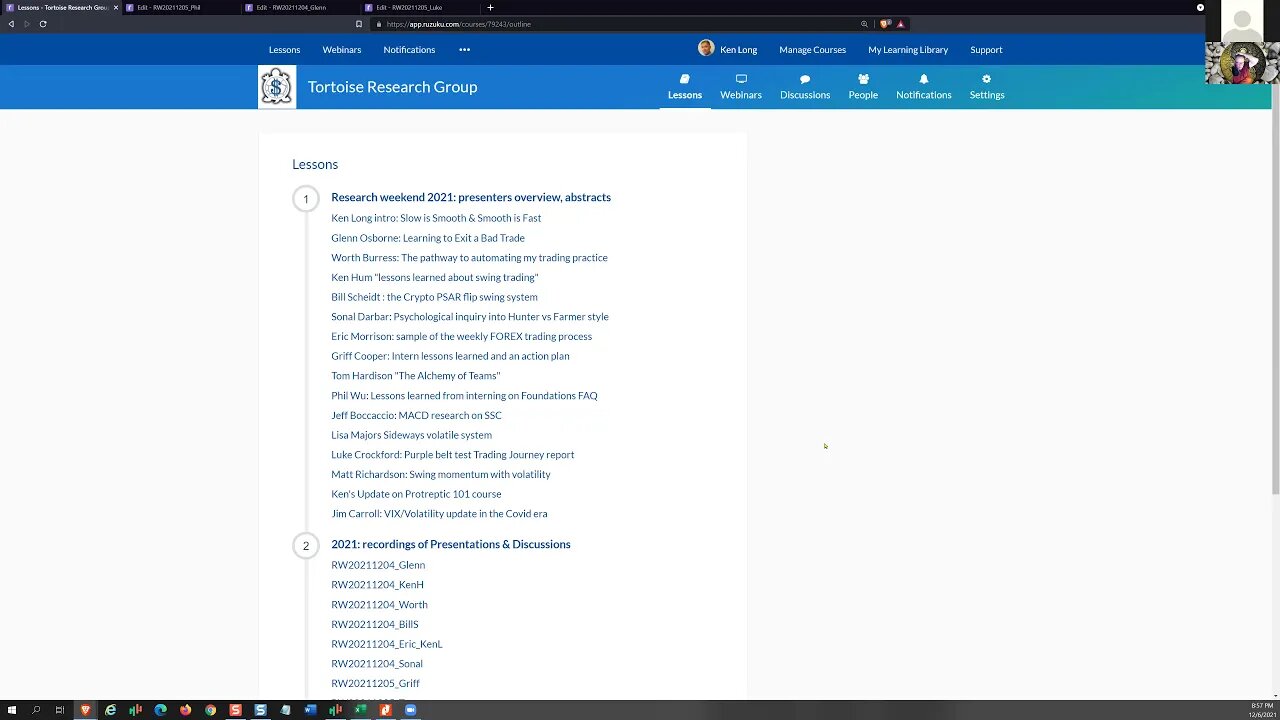Open Notifications in the top menu
The height and width of the screenshot is (720, 1280).
click(409, 49)
